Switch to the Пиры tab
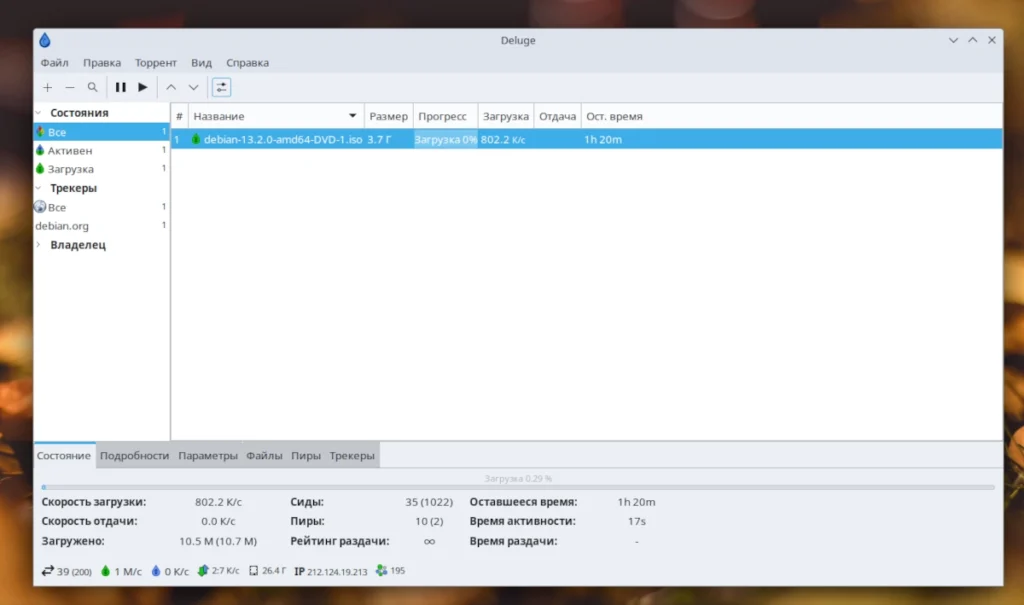Image resolution: width=1024 pixels, height=605 pixels. coord(306,455)
